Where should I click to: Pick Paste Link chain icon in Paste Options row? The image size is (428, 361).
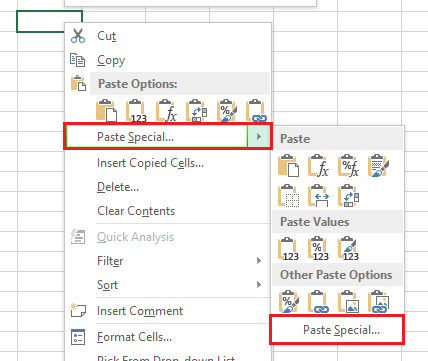point(256,111)
